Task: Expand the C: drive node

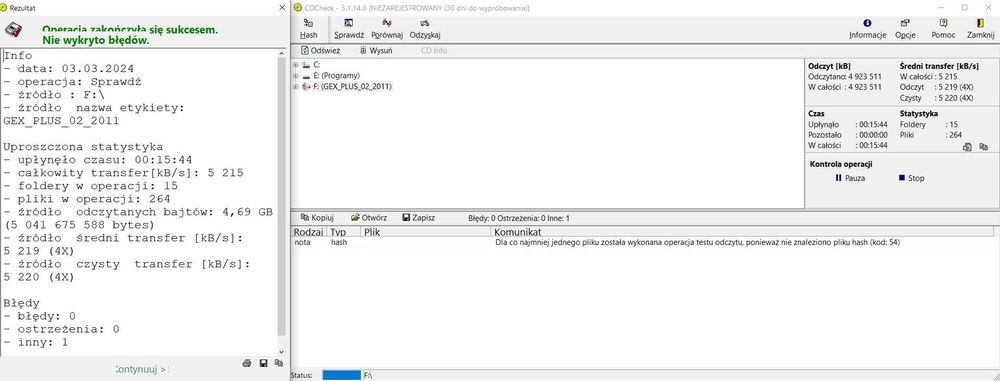Action: pos(295,65)
